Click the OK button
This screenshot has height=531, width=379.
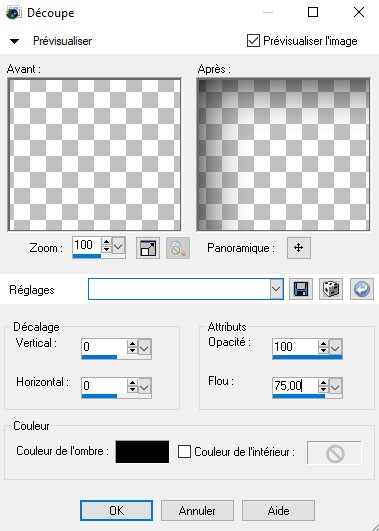pos(117,510)
